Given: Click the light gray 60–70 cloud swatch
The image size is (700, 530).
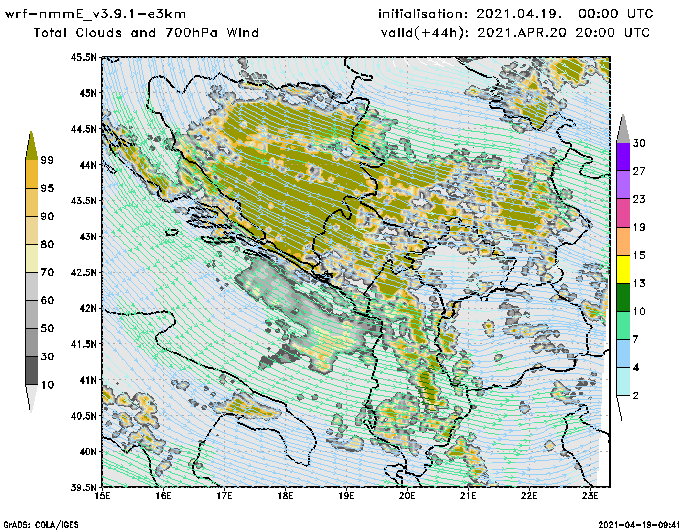Looking at the screenshot, I should (x=31, y=287).
